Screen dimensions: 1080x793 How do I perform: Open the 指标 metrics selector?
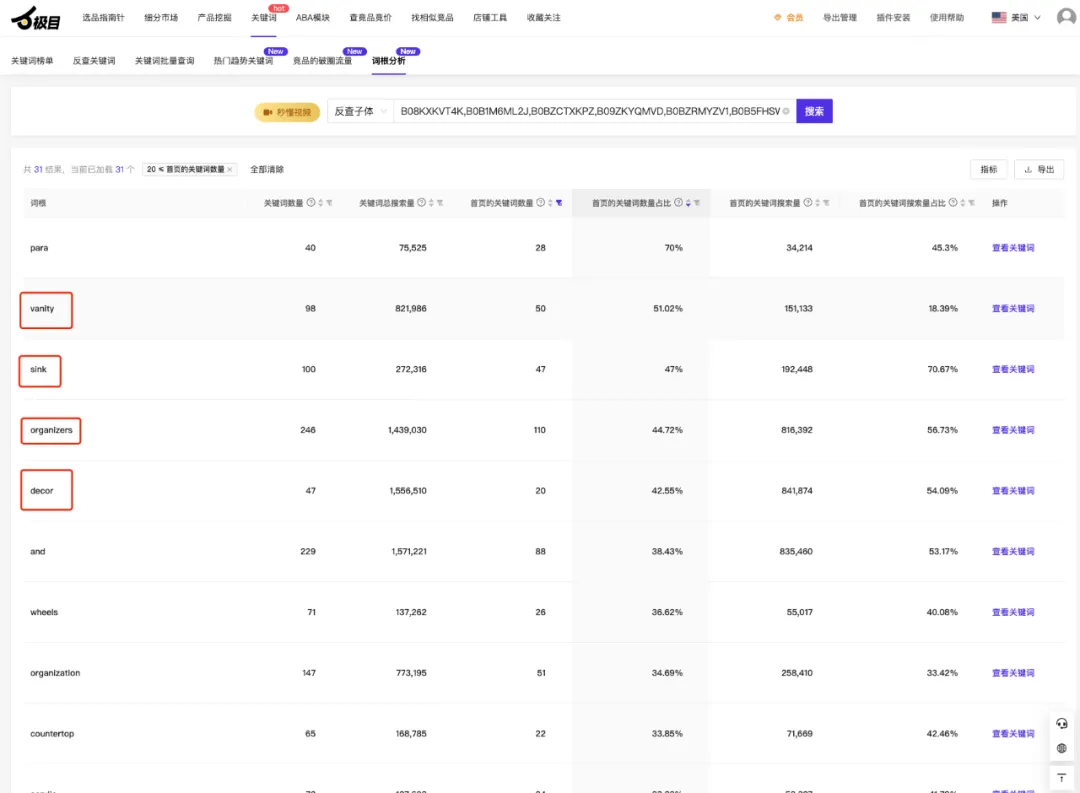988,169
